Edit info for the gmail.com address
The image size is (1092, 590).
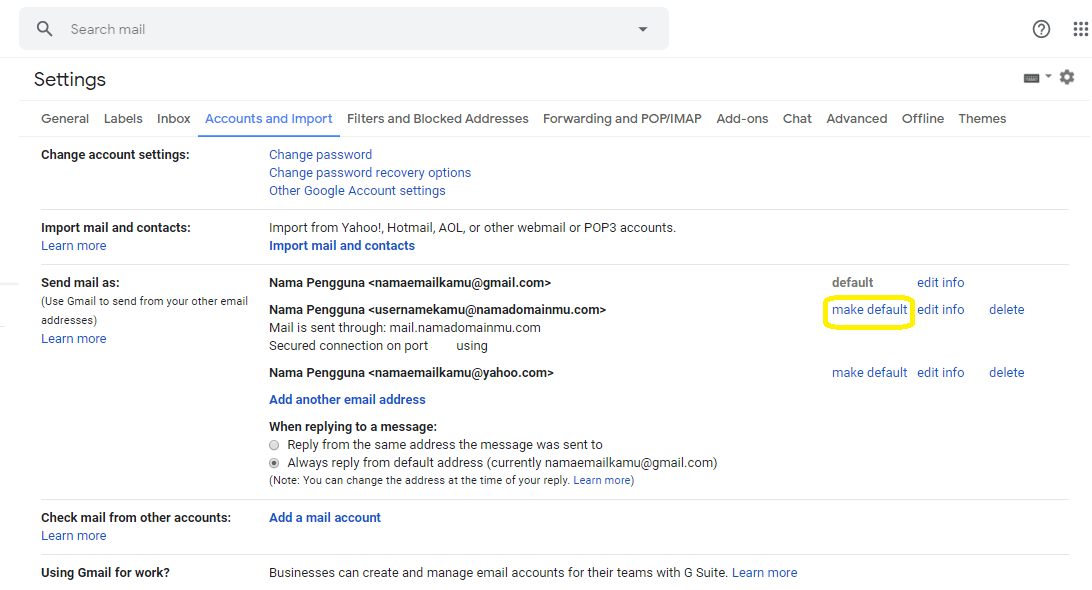tap(940, 283)
